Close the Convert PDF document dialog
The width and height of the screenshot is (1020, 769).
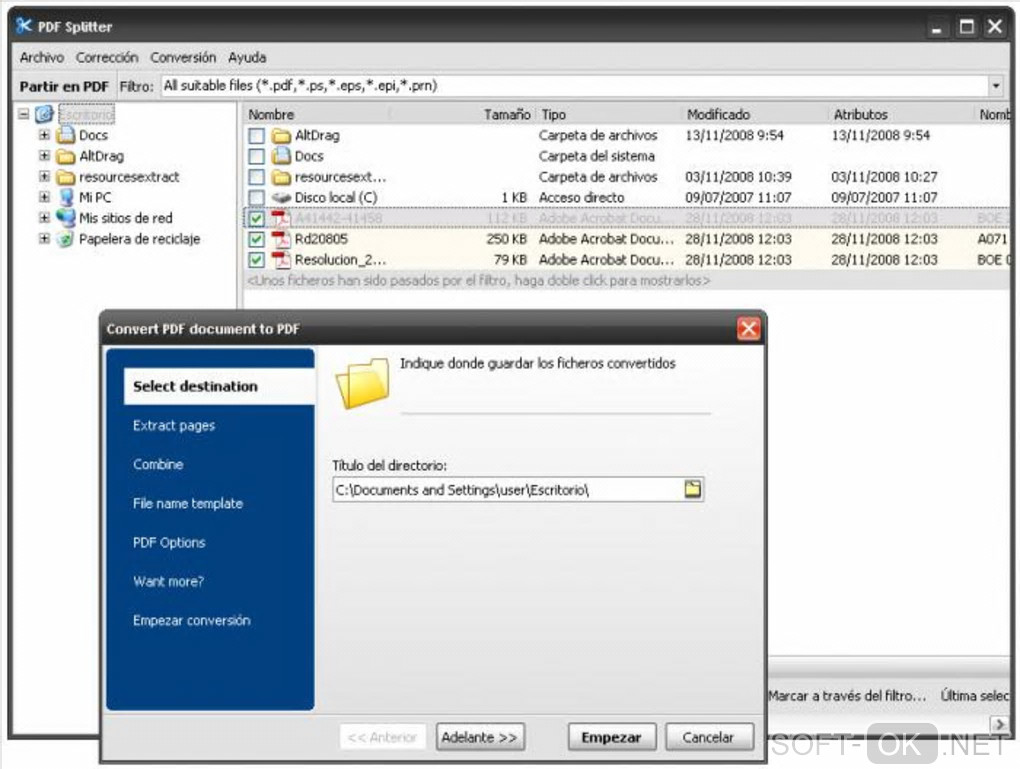tap(748, 329)
